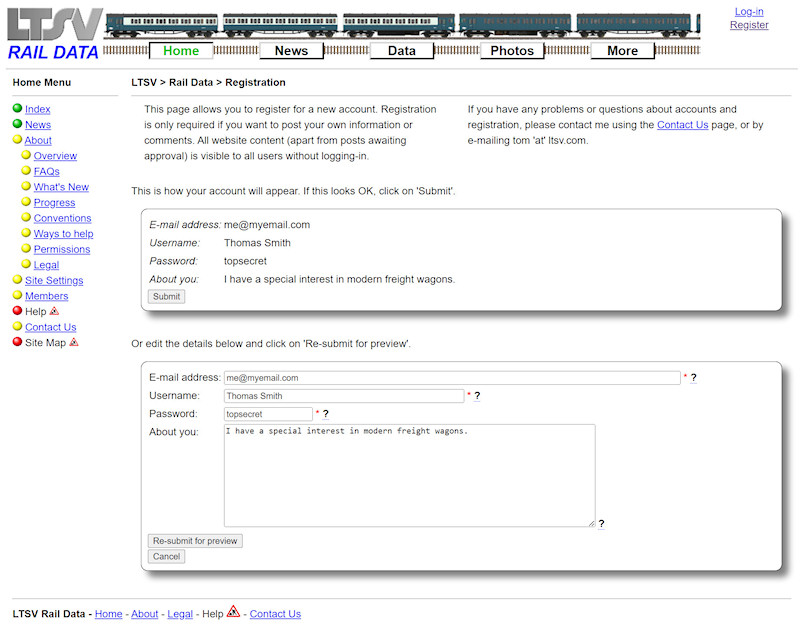Click the red bullet icon beside Help

(x=17, y=311)
